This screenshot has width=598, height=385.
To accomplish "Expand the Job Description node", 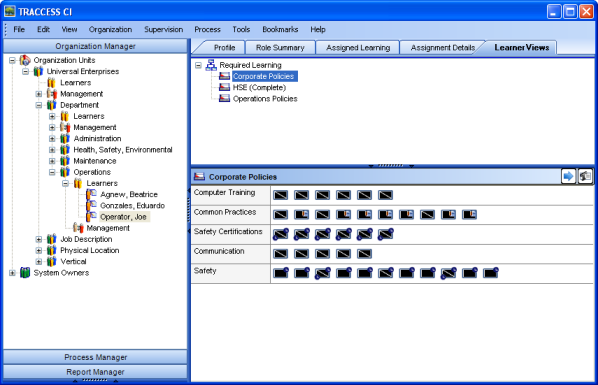I will [39, 239].
